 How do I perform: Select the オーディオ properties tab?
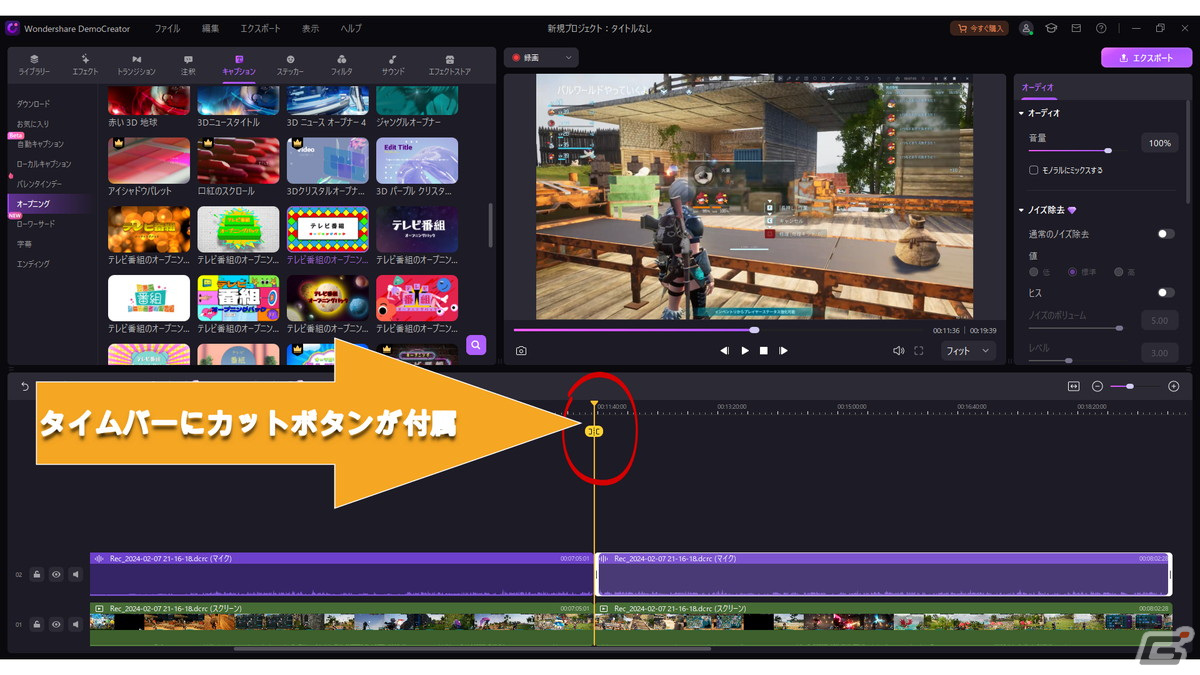(1037, 88)
